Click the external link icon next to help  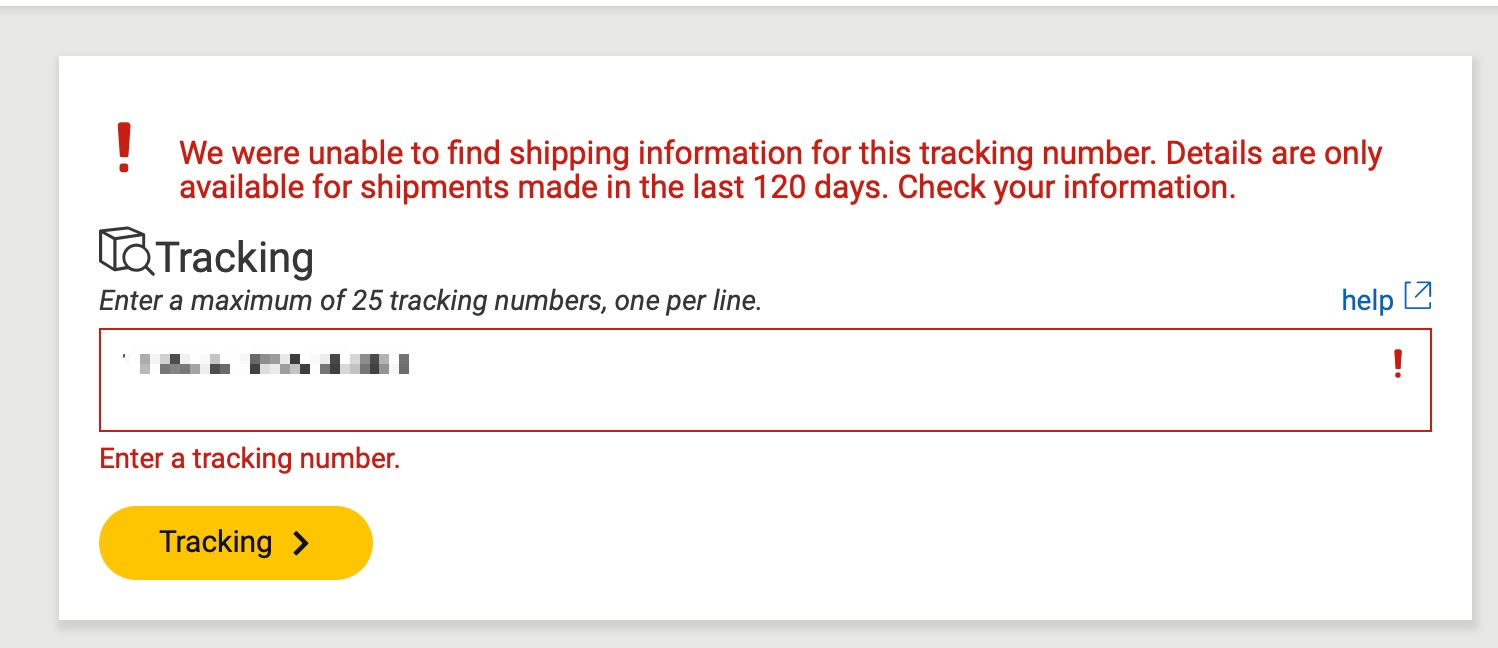coord(1418,296)
